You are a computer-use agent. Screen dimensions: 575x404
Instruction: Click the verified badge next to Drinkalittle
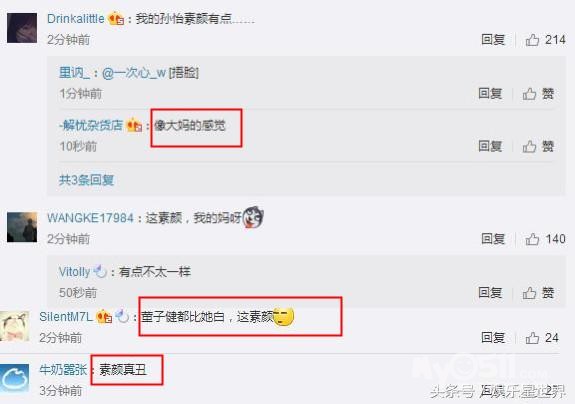click(x=116, y=18)
